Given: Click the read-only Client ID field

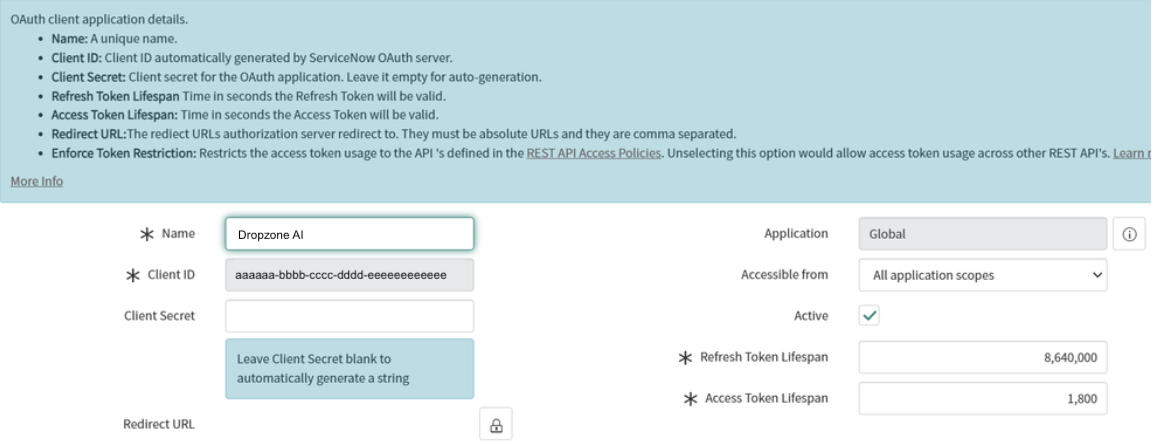Looking at the screenshot, I should click(x=349, y=275).
